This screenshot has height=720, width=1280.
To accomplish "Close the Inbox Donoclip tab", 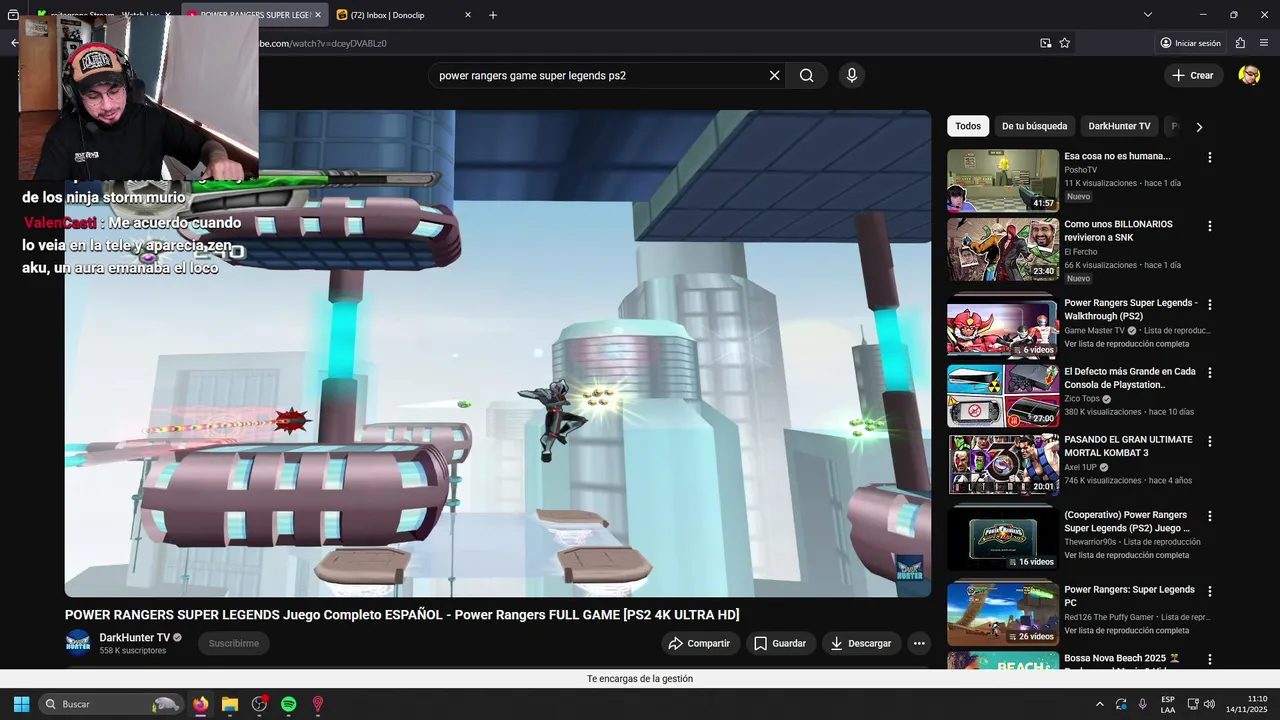I will (467, 15).
